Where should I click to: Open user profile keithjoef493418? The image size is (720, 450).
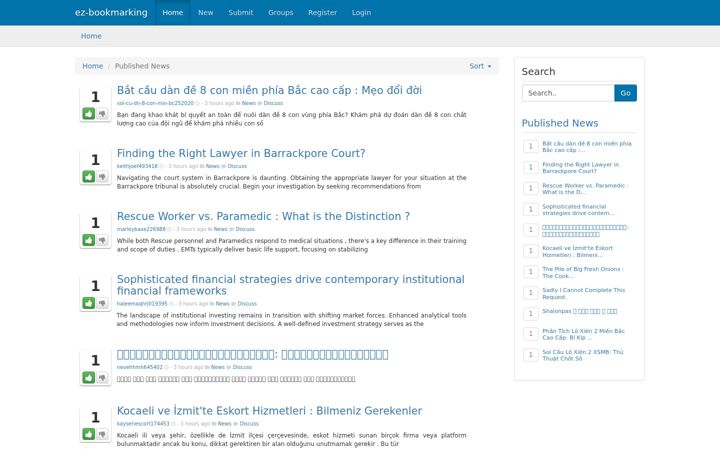(137, 166)
